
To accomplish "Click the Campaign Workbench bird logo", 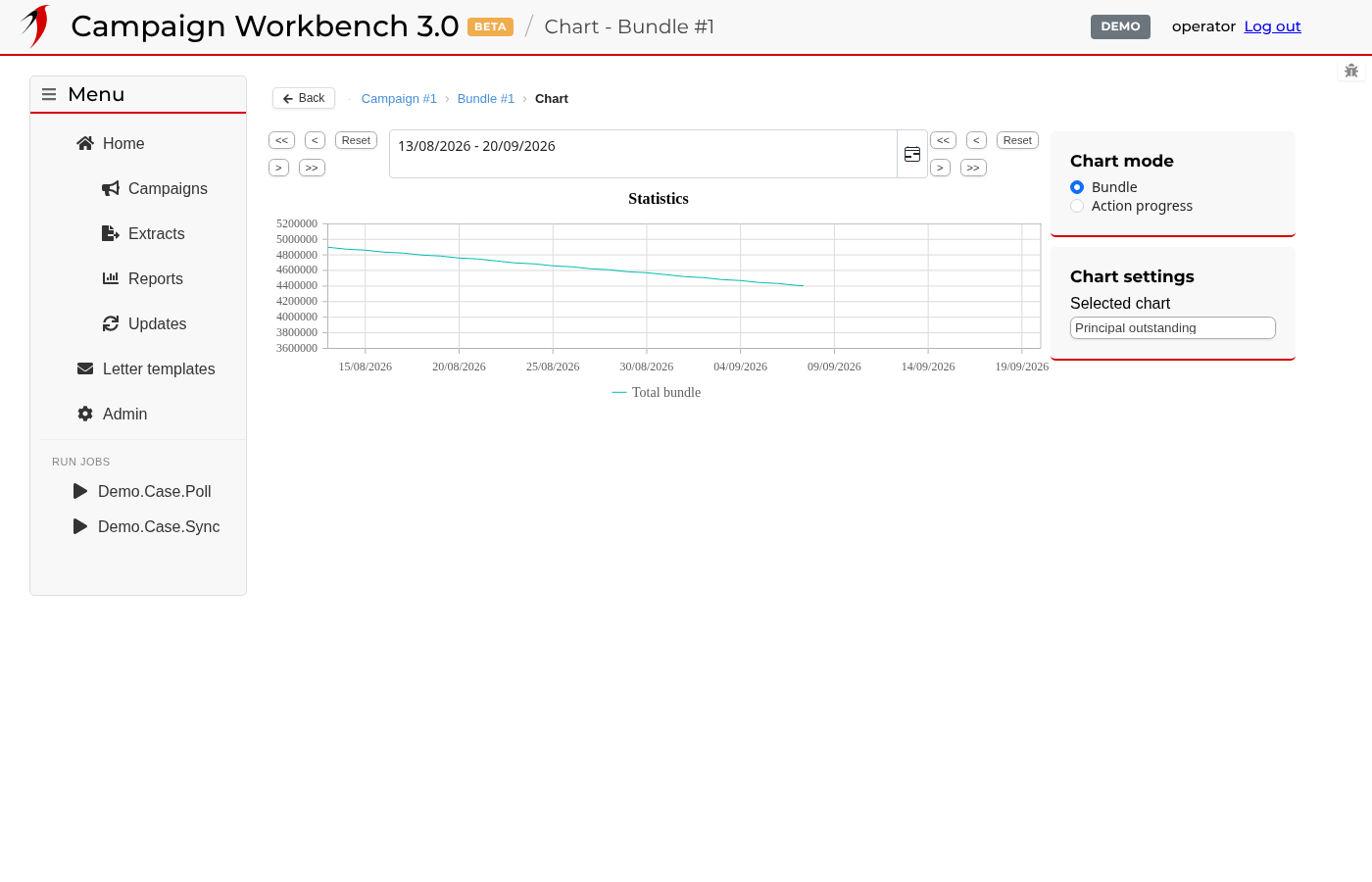I will 36,26.
